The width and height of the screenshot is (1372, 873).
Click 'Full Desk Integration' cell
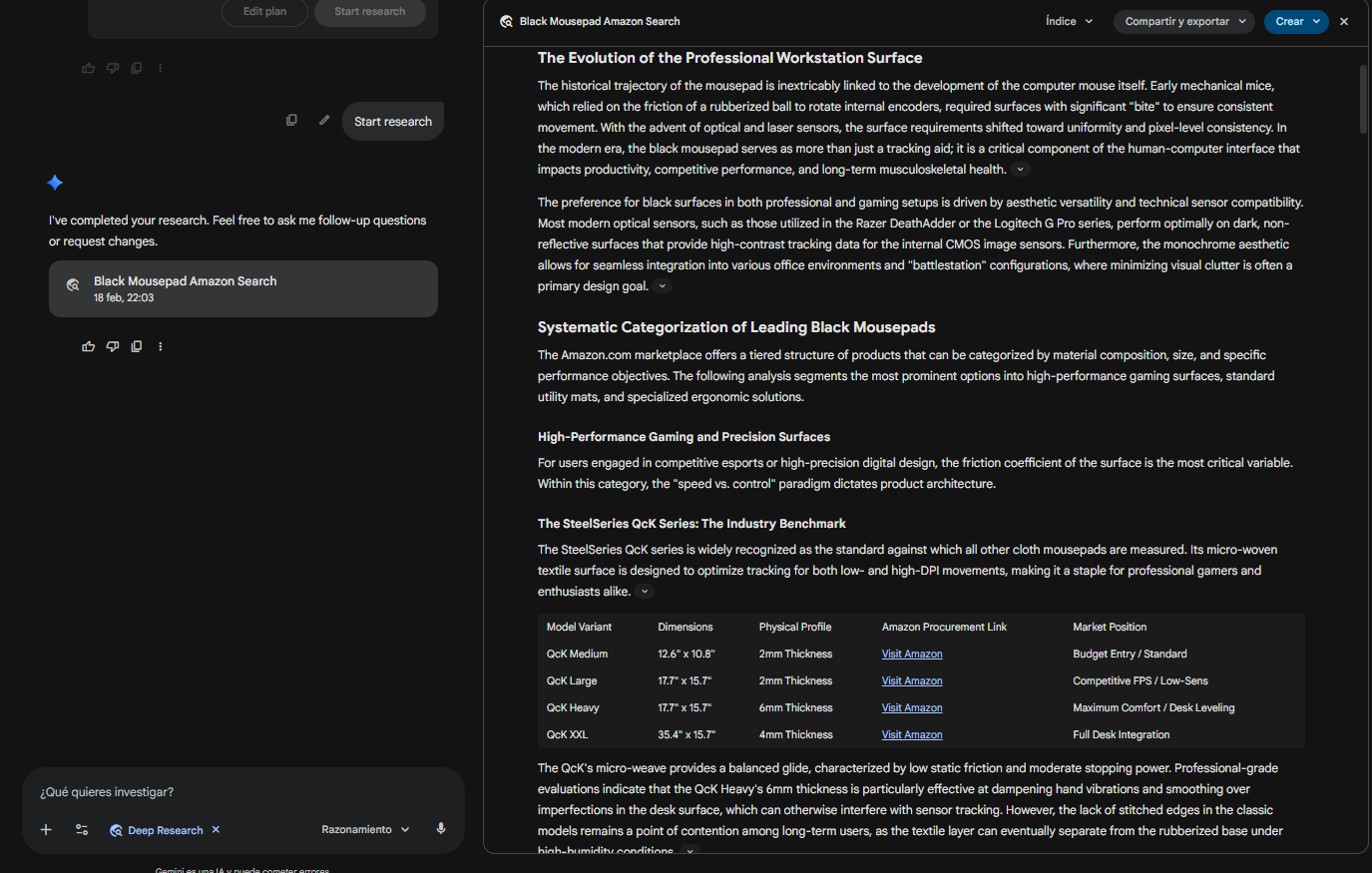[x=1122, y=735]
